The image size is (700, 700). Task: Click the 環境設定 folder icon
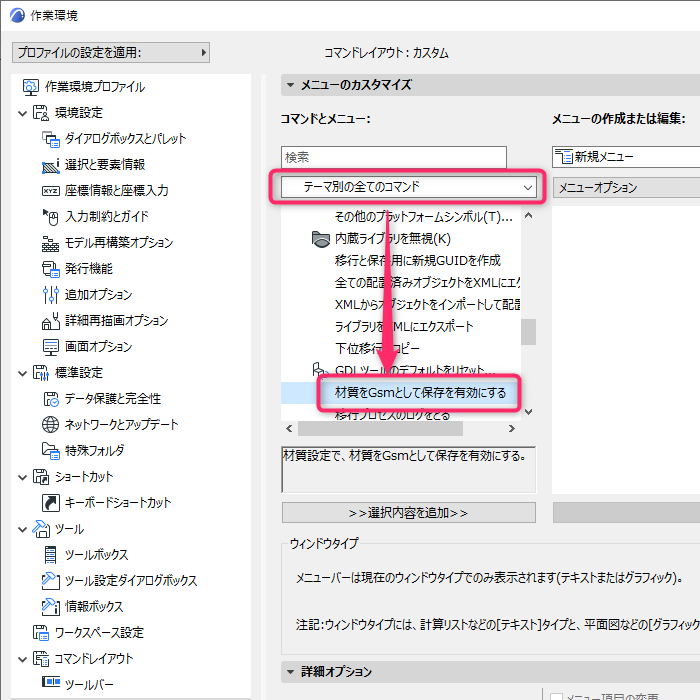pos(41,113)
